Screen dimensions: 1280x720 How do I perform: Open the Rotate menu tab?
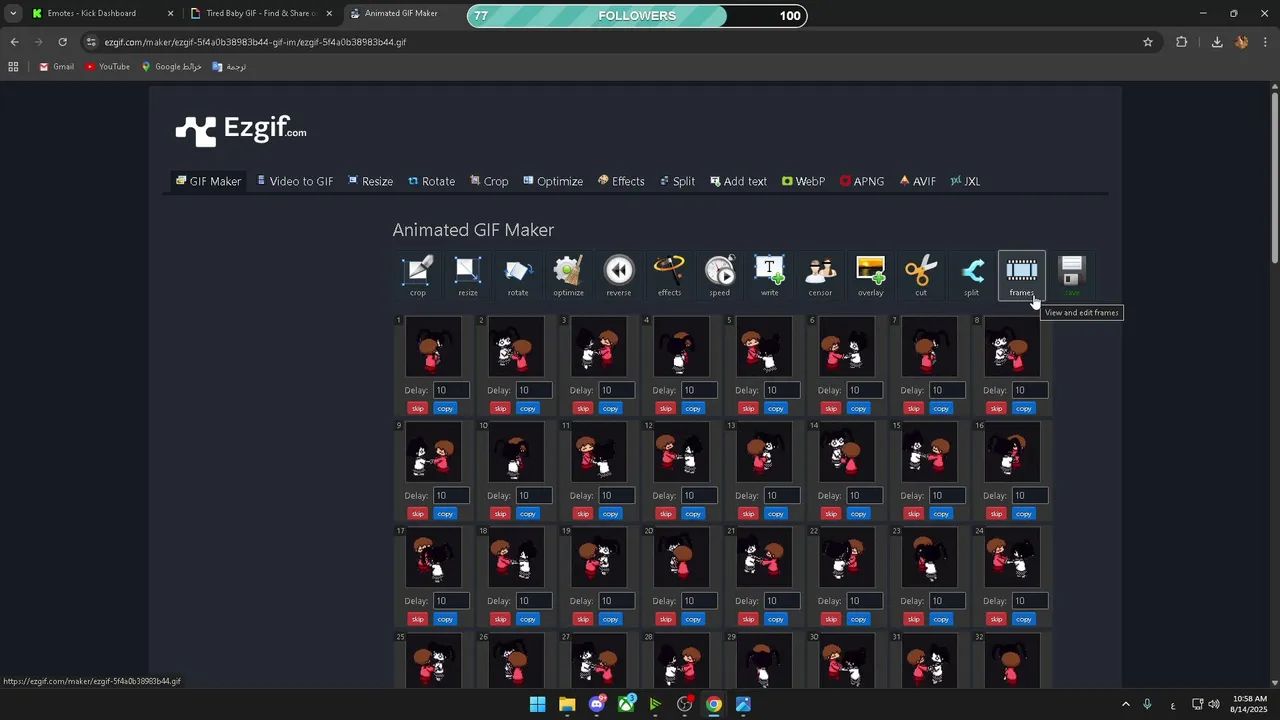coord(431,181)
